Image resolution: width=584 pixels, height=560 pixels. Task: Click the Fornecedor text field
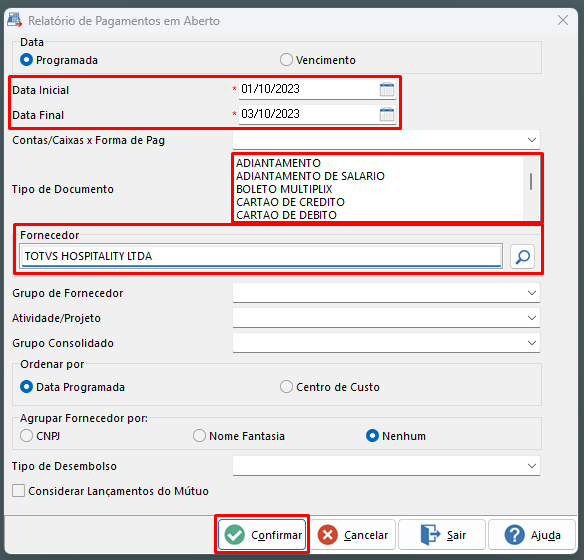tap(261, 256)
